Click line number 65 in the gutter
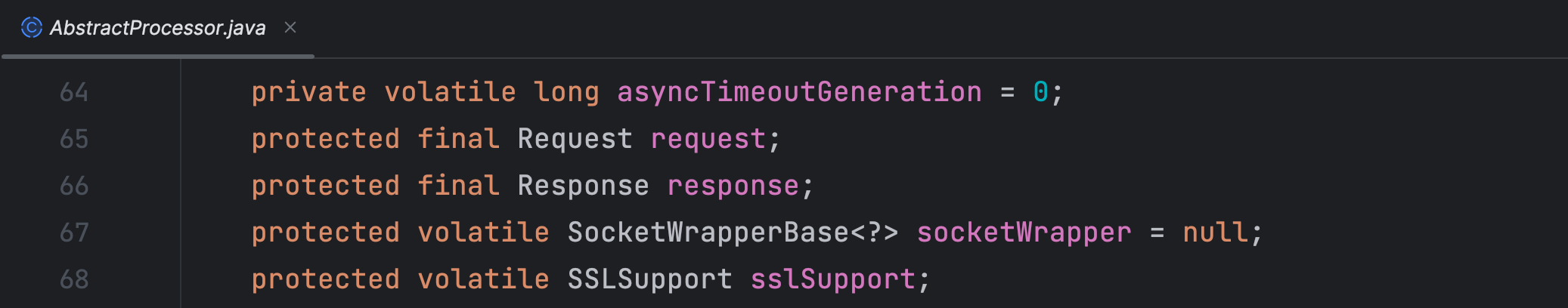Image resolution: width=1568 pixels, height=308 pixels. (74, 139)
